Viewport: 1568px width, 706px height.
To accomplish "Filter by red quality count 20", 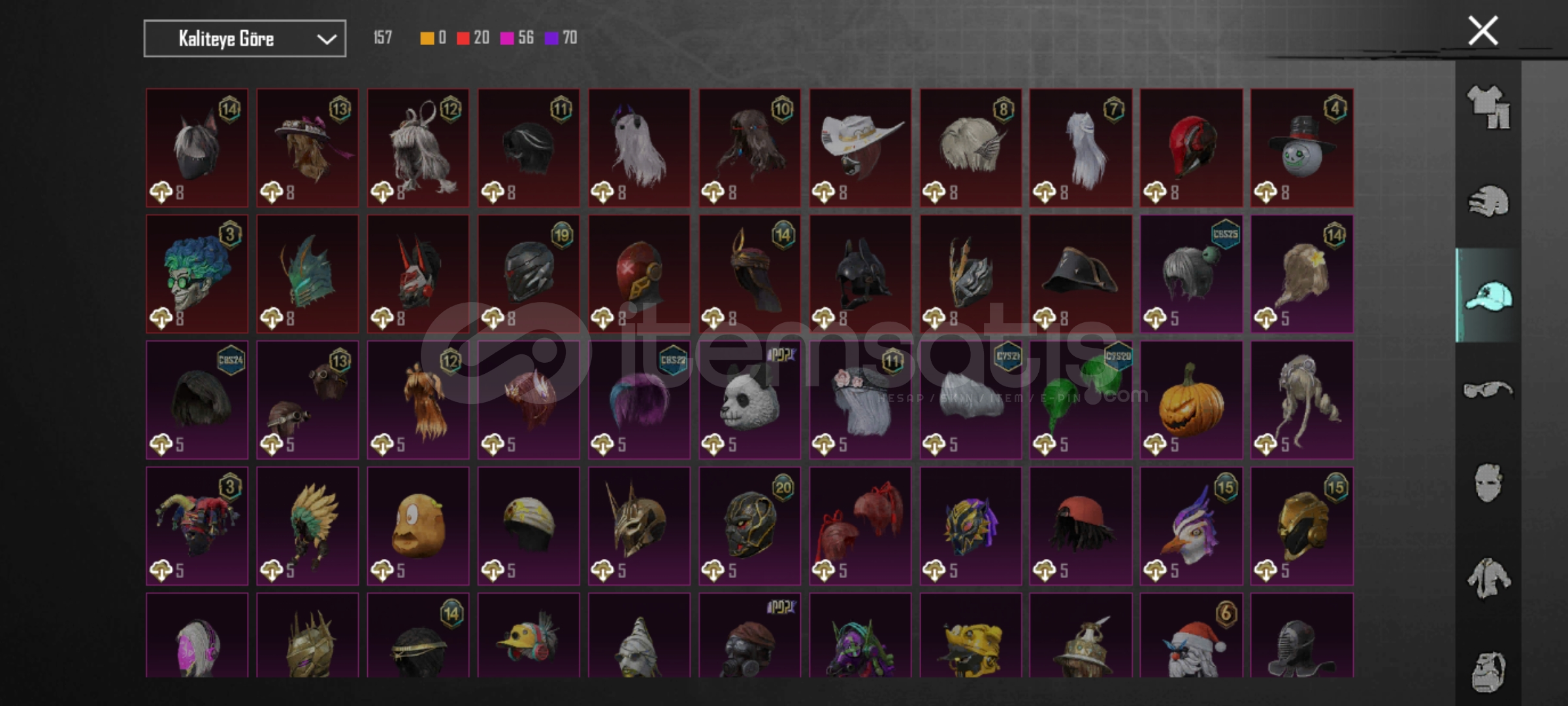I will point(473,38).
